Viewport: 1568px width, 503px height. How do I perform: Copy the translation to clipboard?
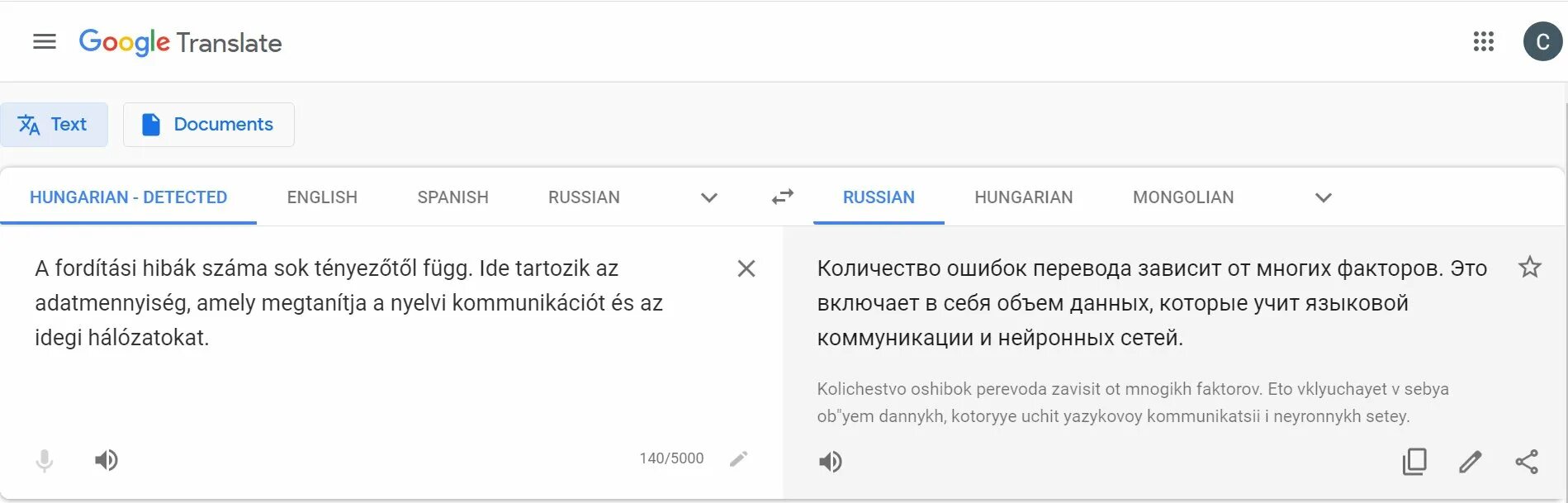tap(1414, 461)
